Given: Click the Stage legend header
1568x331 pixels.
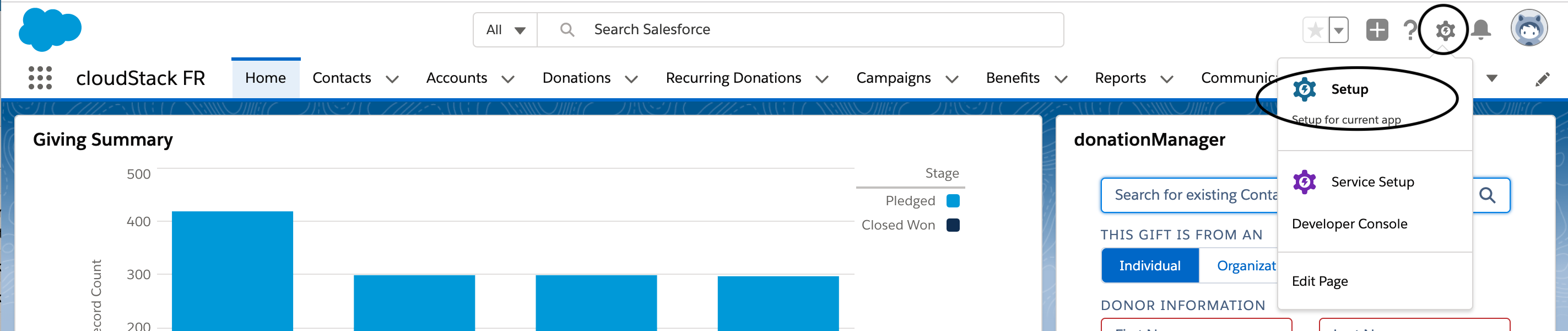Looking at the screenshot, I should click(x=942, y=173).
